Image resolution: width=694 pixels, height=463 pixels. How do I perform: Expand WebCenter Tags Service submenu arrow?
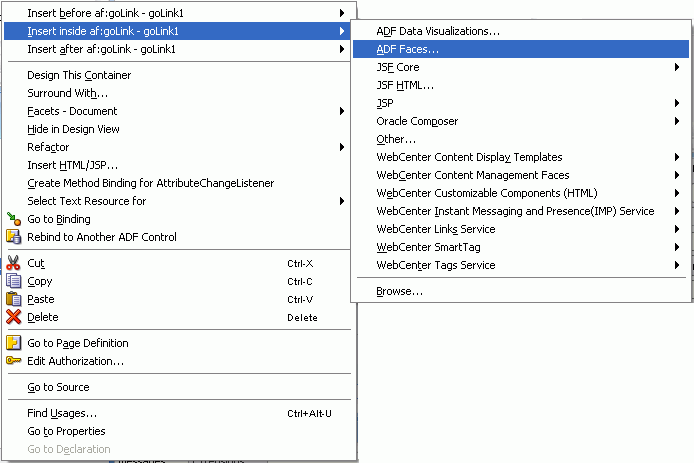tap(677, 265)
